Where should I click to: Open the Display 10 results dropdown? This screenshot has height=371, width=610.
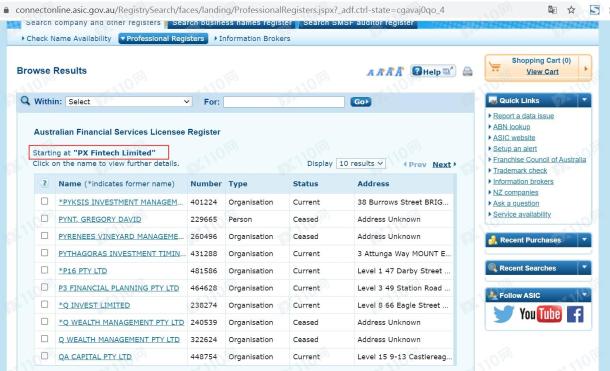(361, 163)
